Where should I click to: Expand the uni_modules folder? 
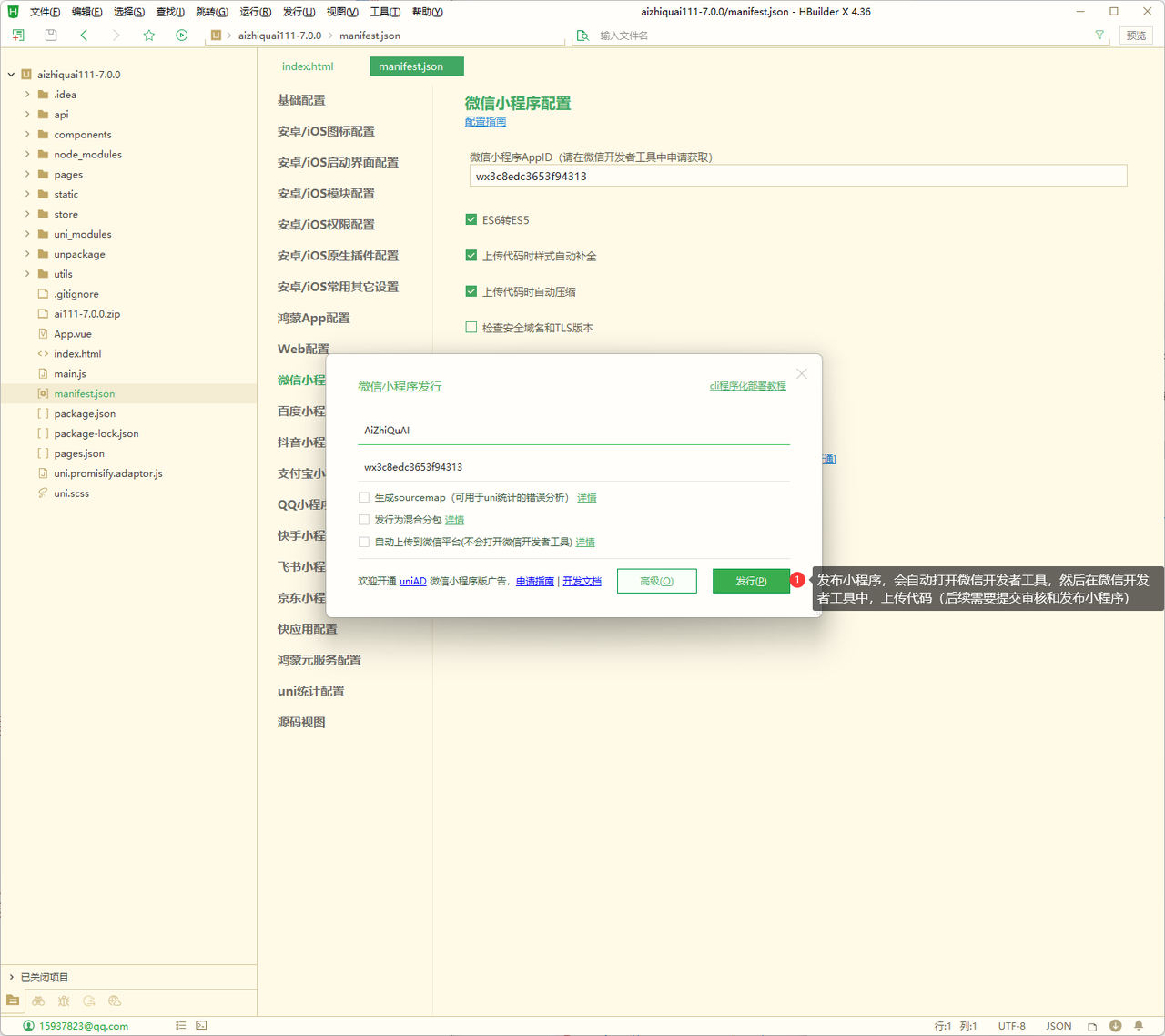(27, 234)
